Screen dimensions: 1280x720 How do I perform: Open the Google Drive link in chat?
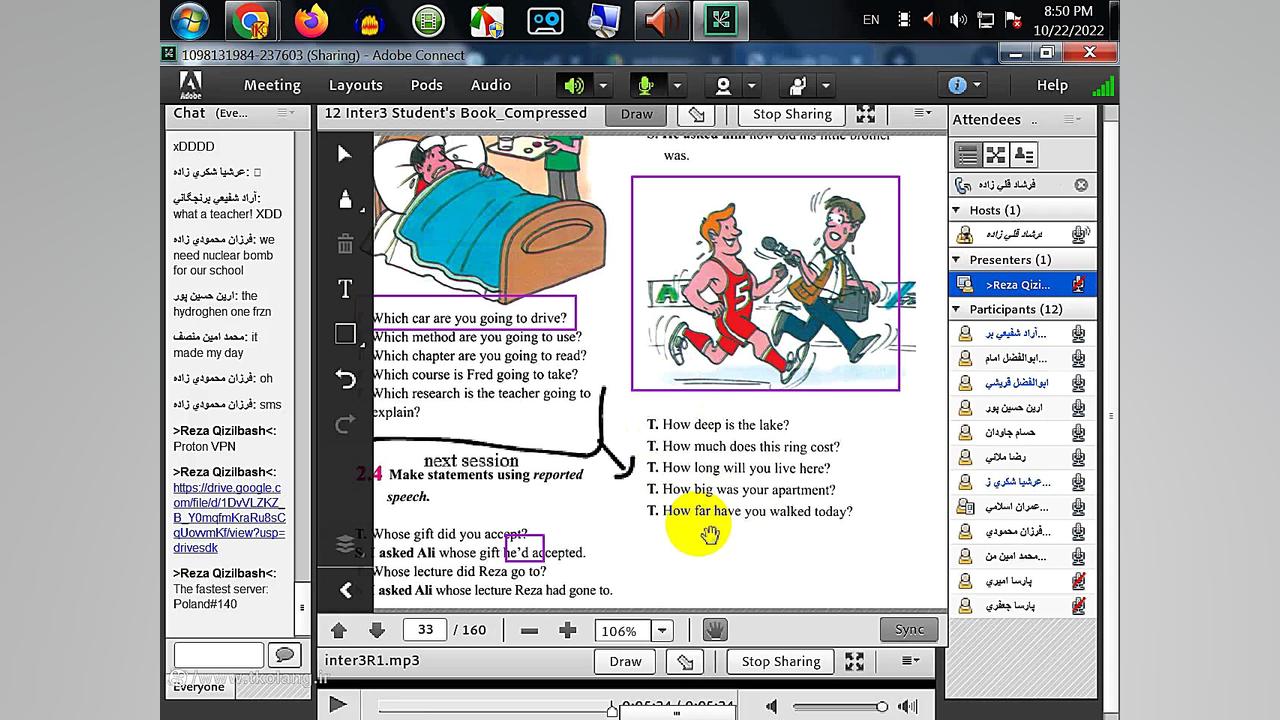coord(229,518)
